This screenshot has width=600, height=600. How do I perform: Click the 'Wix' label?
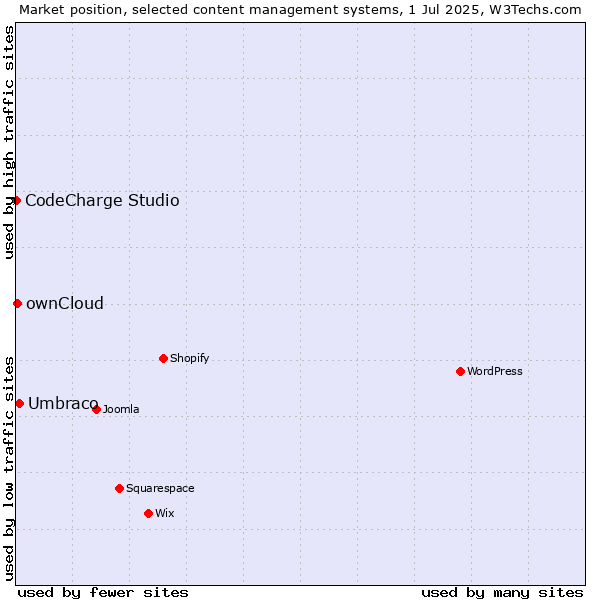[165, 513]
